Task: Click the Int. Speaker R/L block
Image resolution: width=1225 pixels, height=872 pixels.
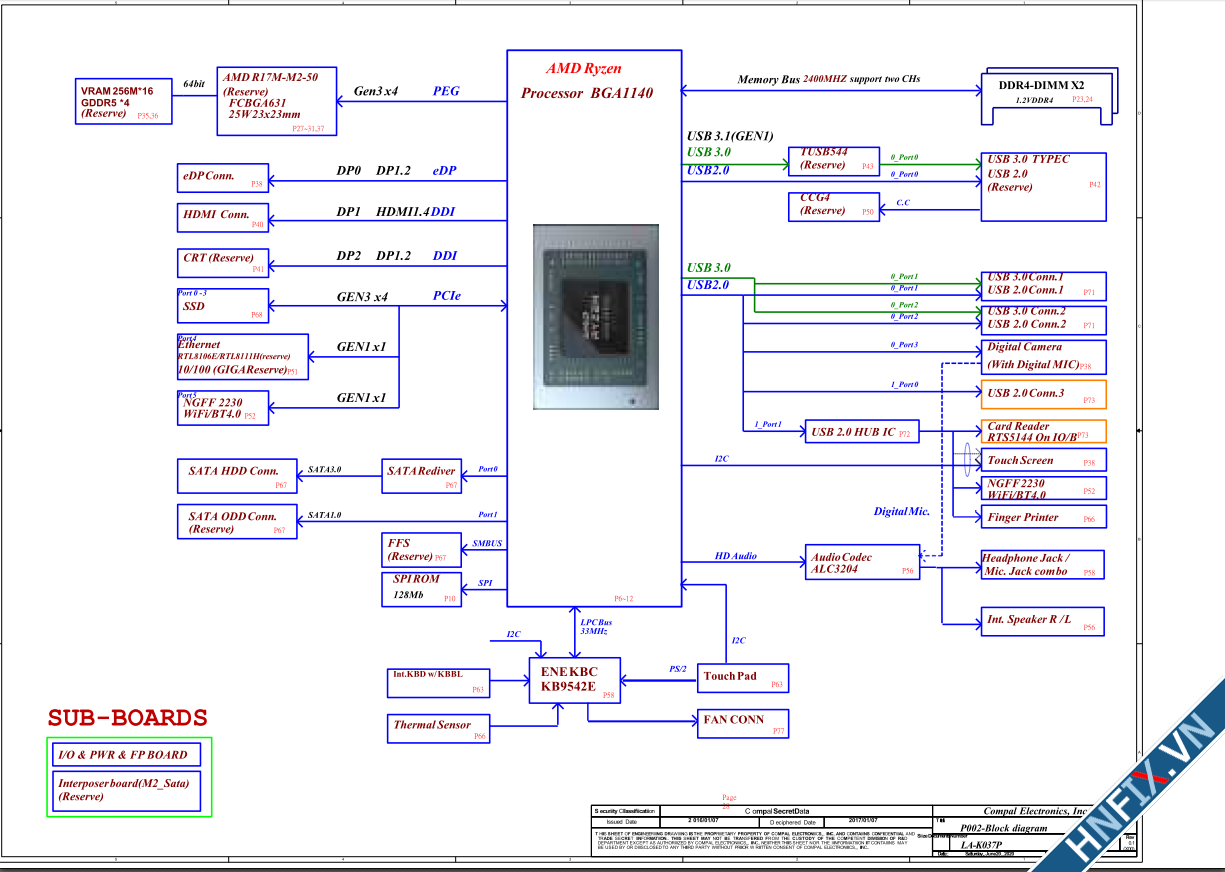Action: pos(1042,622)
